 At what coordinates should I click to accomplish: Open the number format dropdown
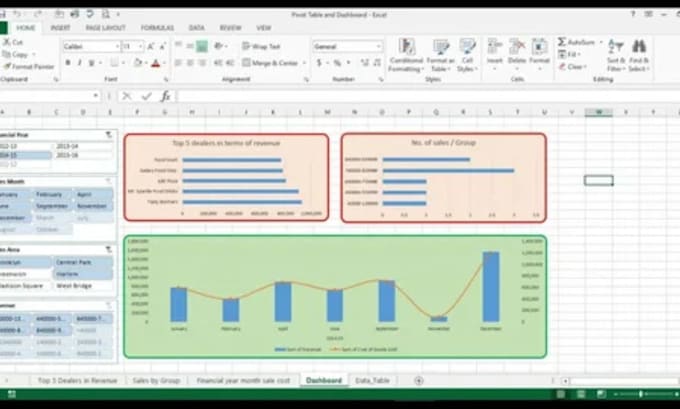(x=379, y=46)
